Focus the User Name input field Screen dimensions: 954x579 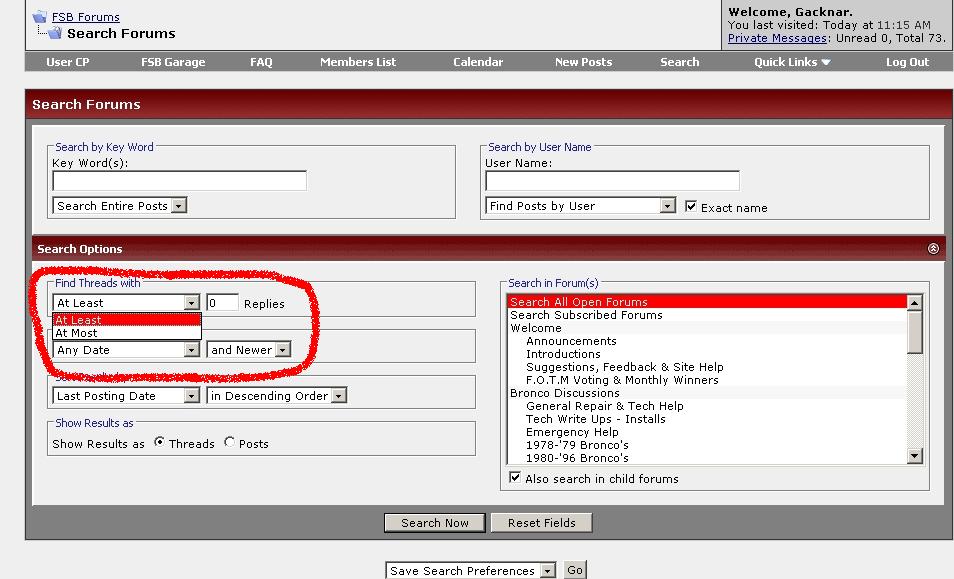[x=612, y=181]
